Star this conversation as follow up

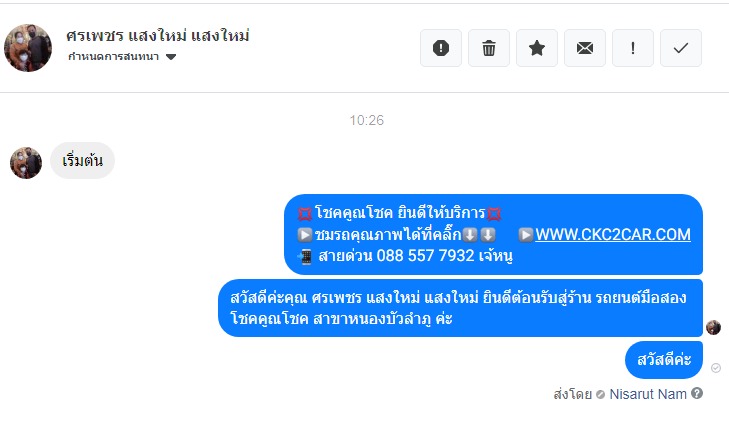tap(537, 48)
